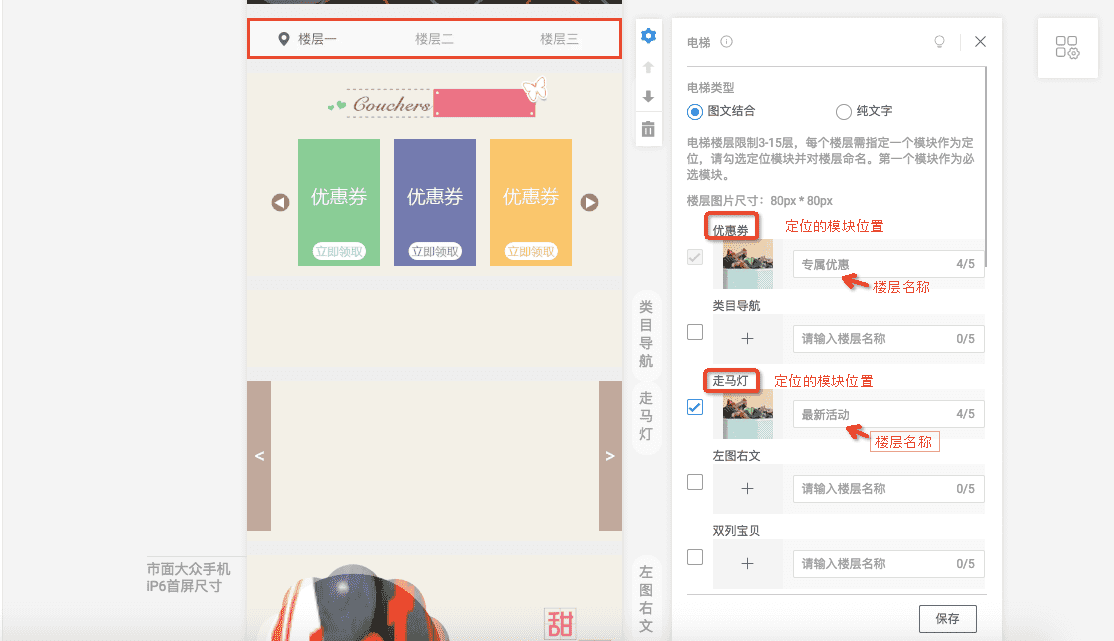The width and height of the screenshot is (1114, 641).
Task: Uncheck the 走马灯 floor checkbox
Action: coord(695,407)
